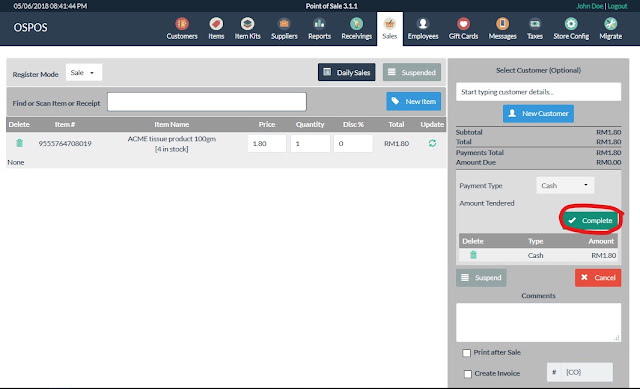
Task: Click the invoice number {CO} field
Action: click(x=587, y=372)
